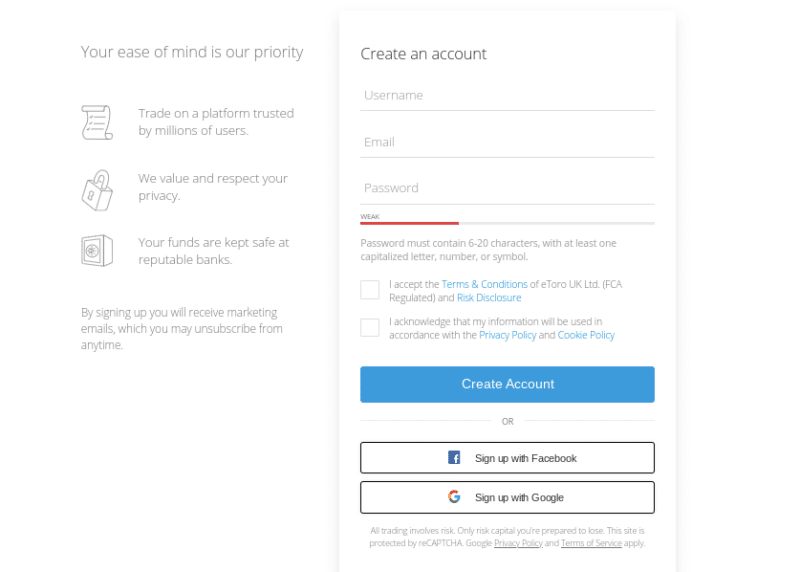Screen dimensions: 800x572
Task: Click the Google logo icon
Action: tap(454, 496)
